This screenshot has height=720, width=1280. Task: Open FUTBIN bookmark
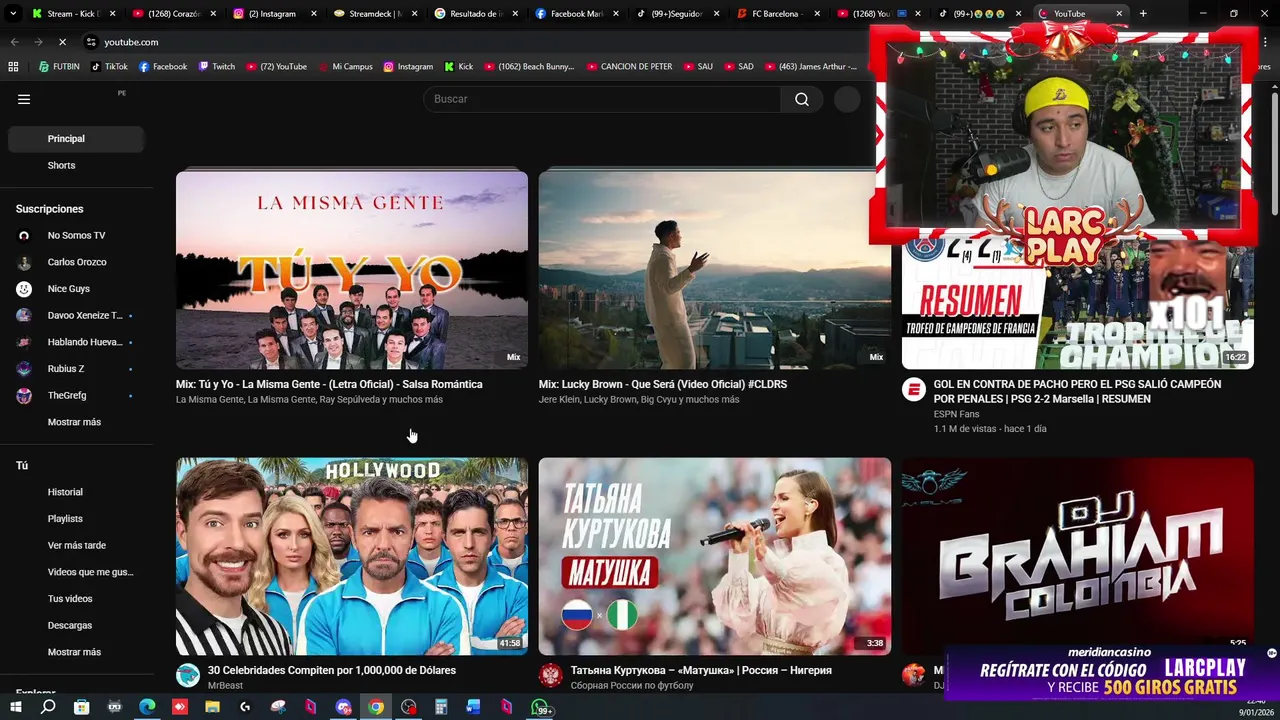pyautogui.click(x=59, y=67)
